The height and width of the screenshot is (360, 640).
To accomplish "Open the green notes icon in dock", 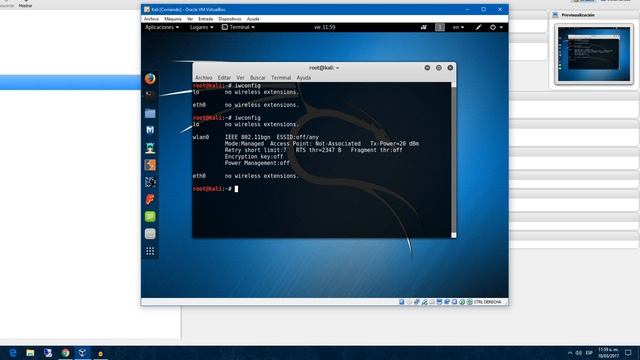I will click(x=150, y=216).
